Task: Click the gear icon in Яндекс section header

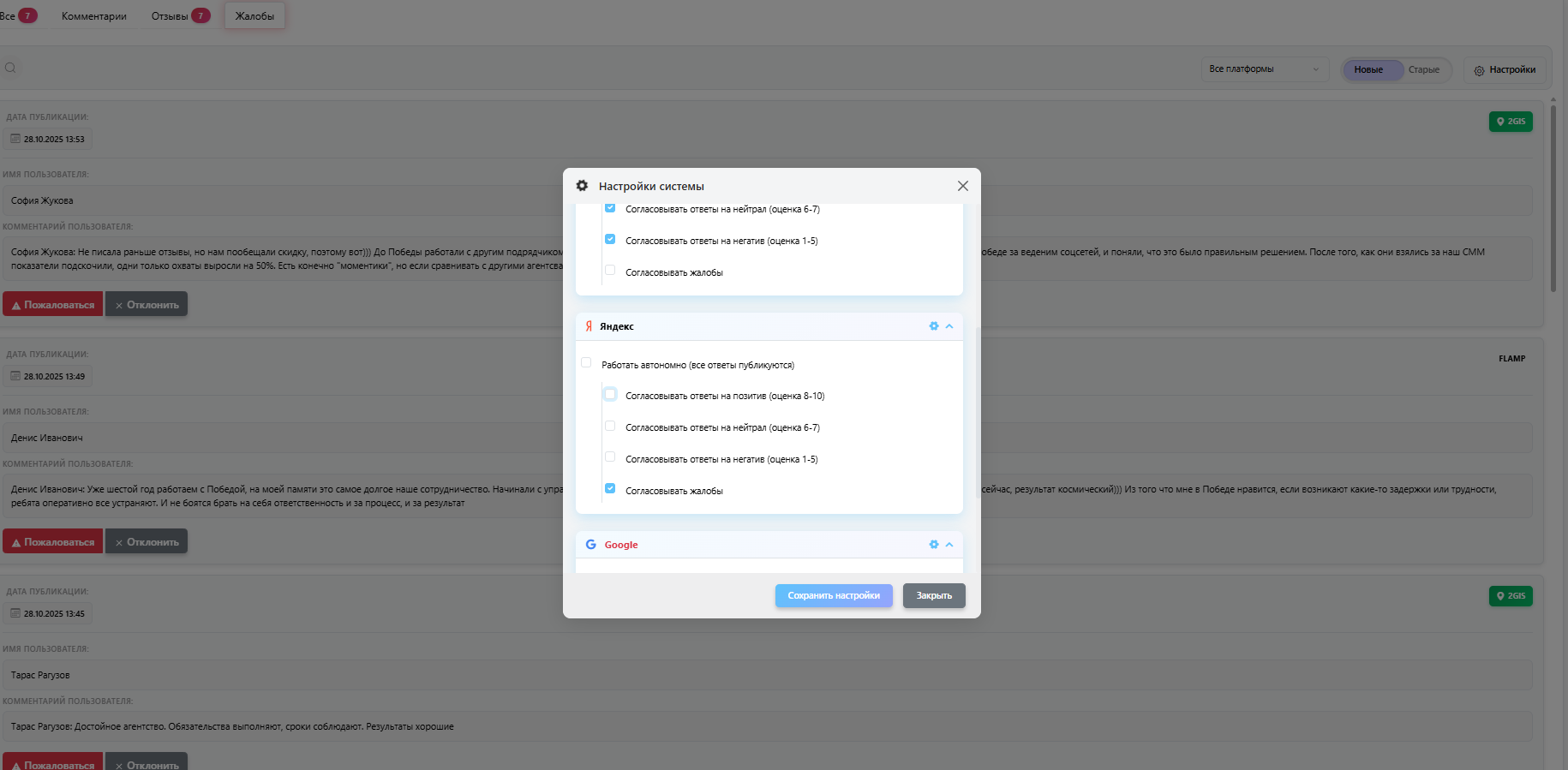Action: (934, 326)
